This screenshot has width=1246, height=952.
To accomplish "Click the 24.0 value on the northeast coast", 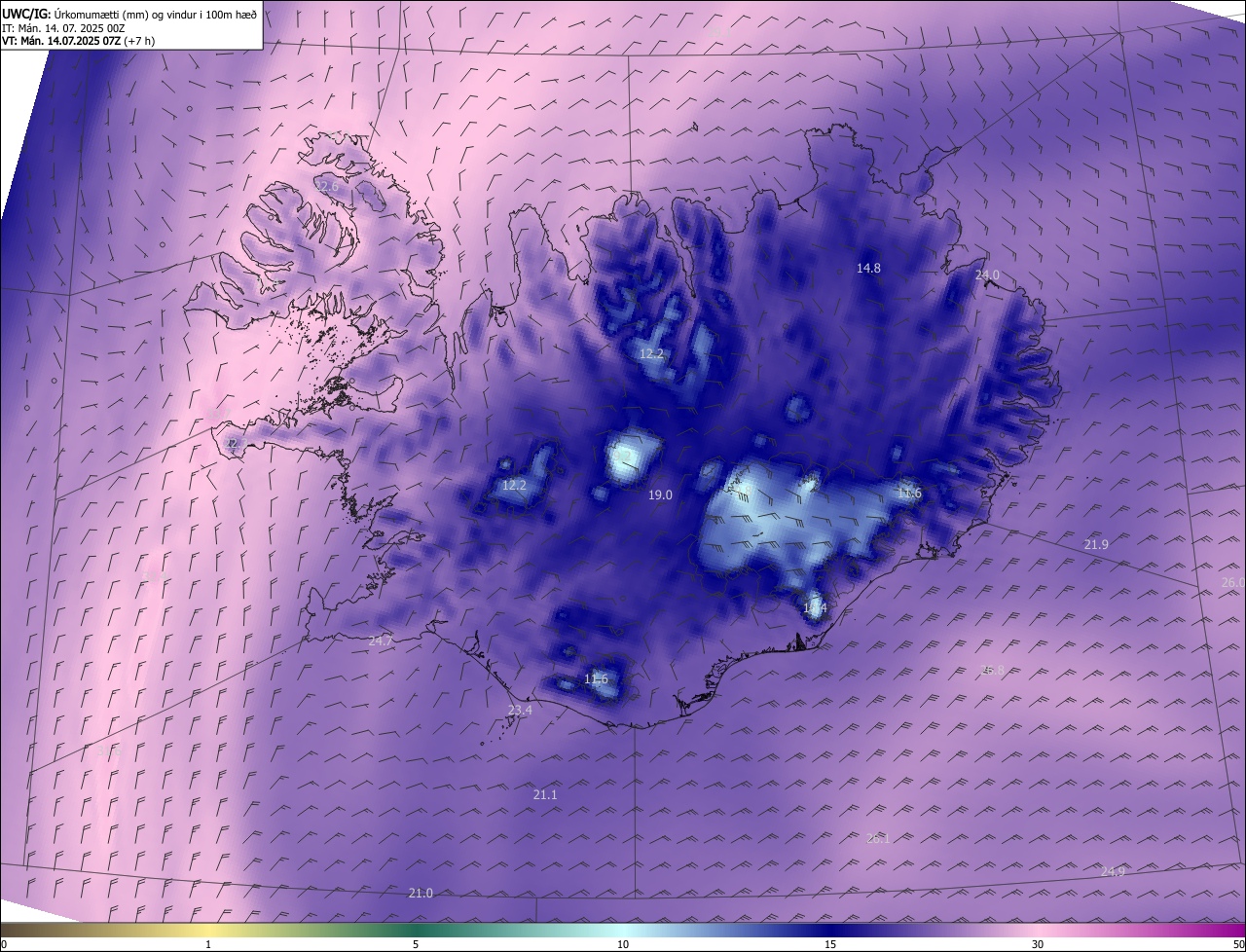I will [x=987, y=275].
